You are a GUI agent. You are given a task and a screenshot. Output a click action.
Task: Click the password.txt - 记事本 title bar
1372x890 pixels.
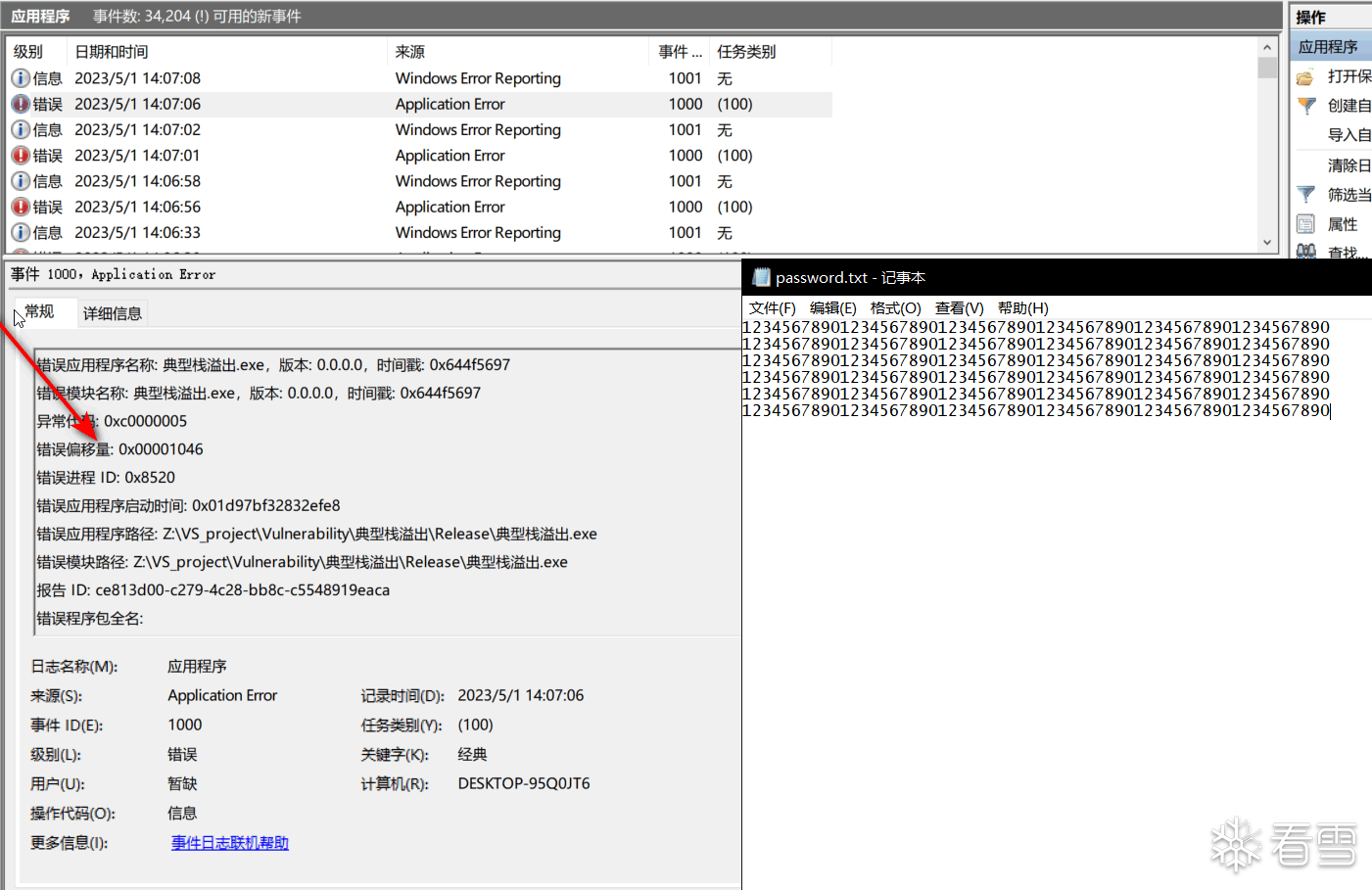tap(1057, 278)
